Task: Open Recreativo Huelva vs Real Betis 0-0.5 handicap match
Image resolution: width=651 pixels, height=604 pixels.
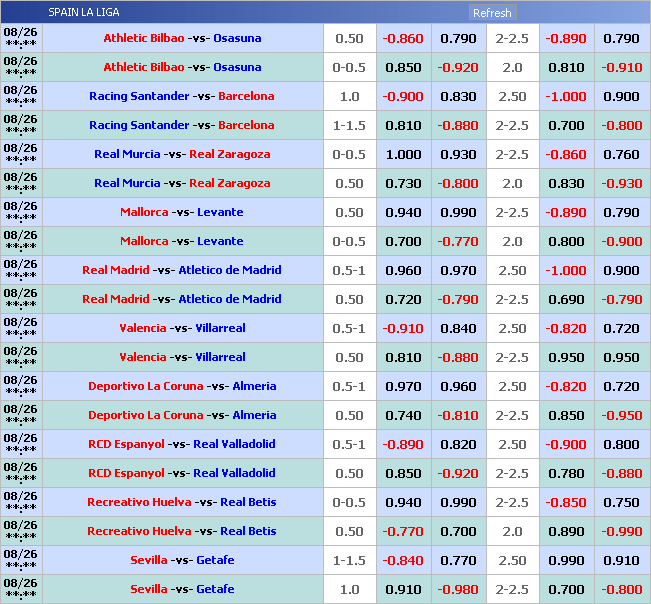Action: [182, 502]
